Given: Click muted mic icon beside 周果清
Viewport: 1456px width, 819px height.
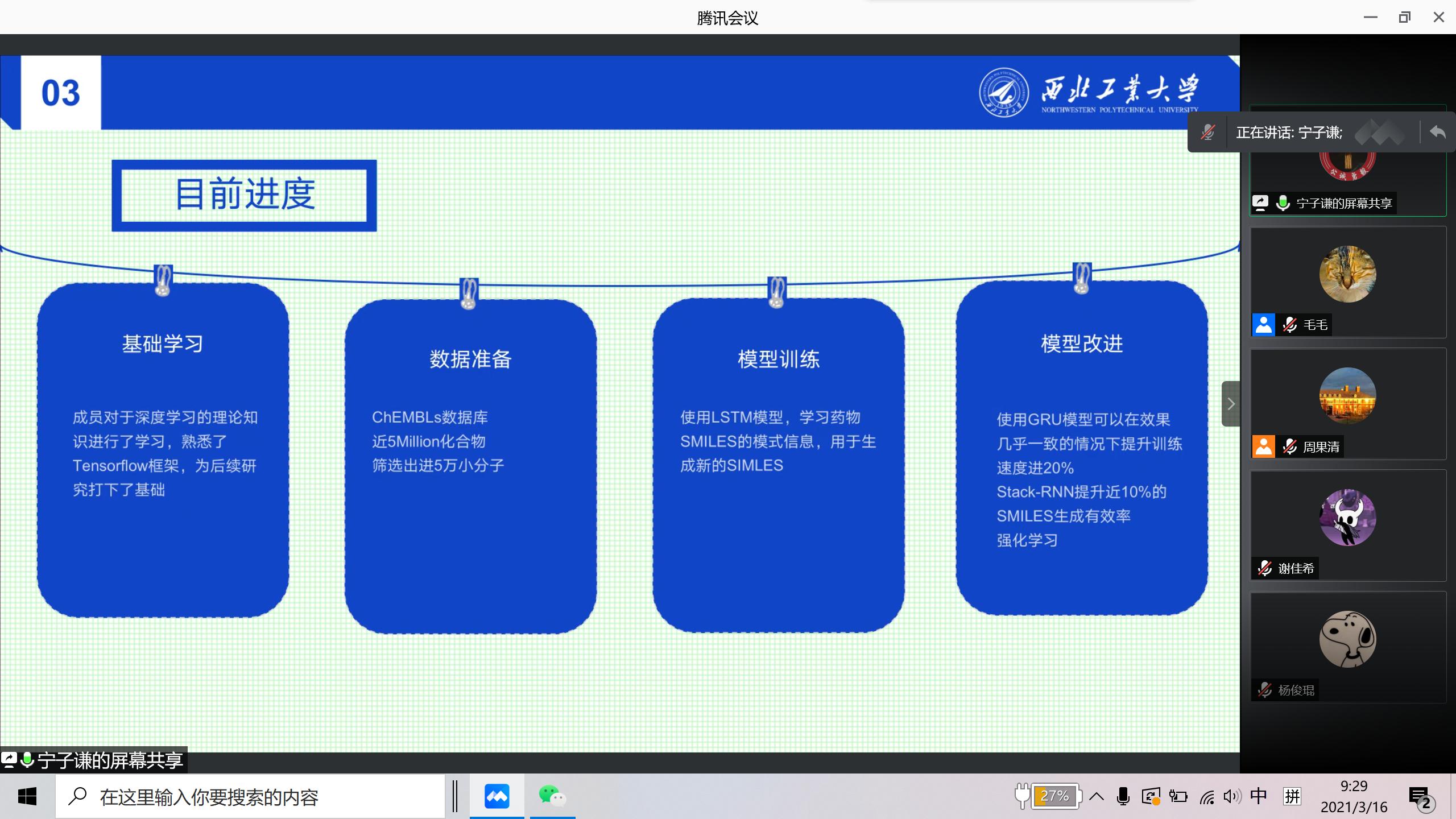Looking at the screenshot, I should point(1290,447).
